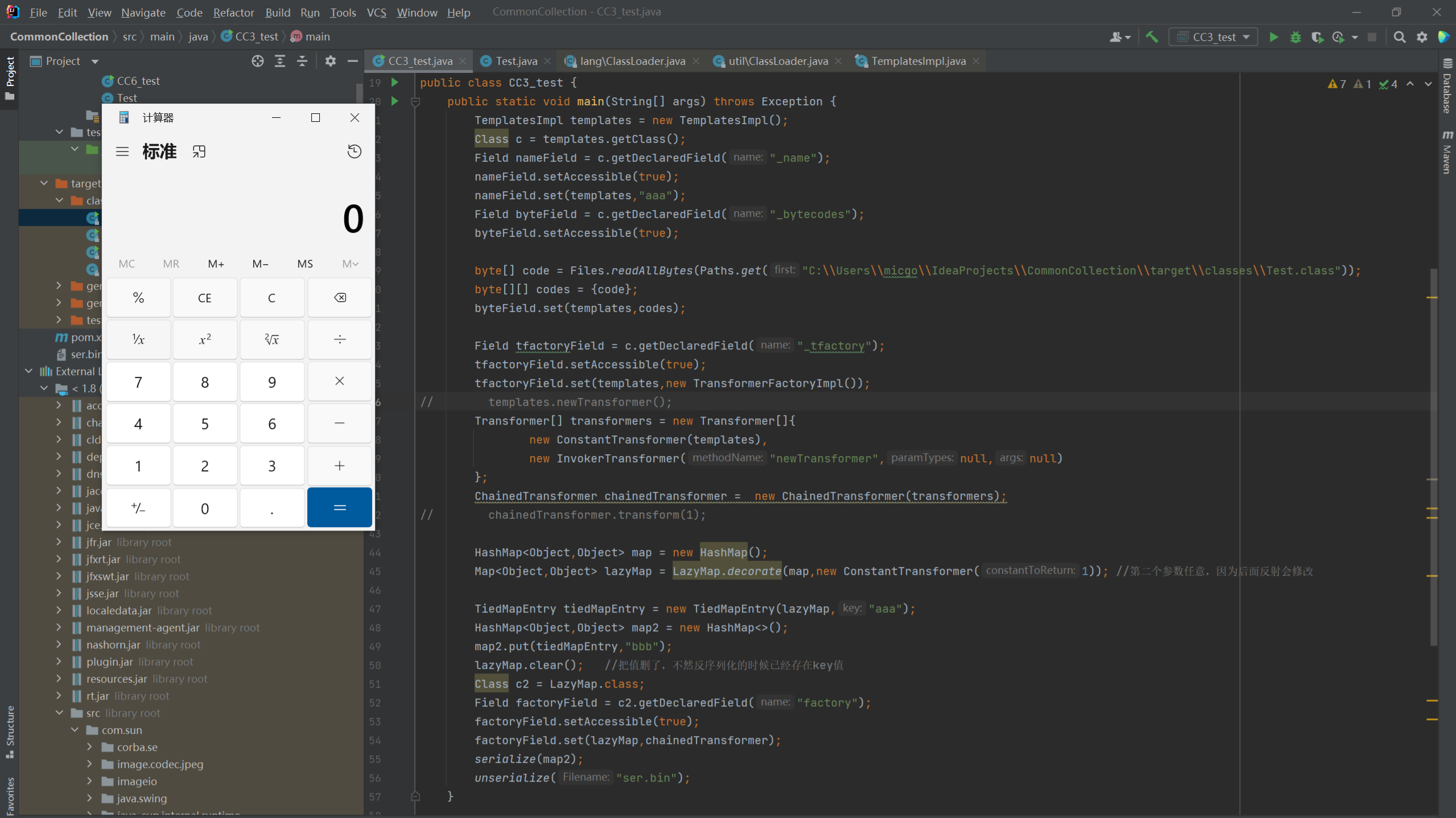Run the CC3_test configuration
Screen dimensions: 1456x818
(x=1273, y=37)
